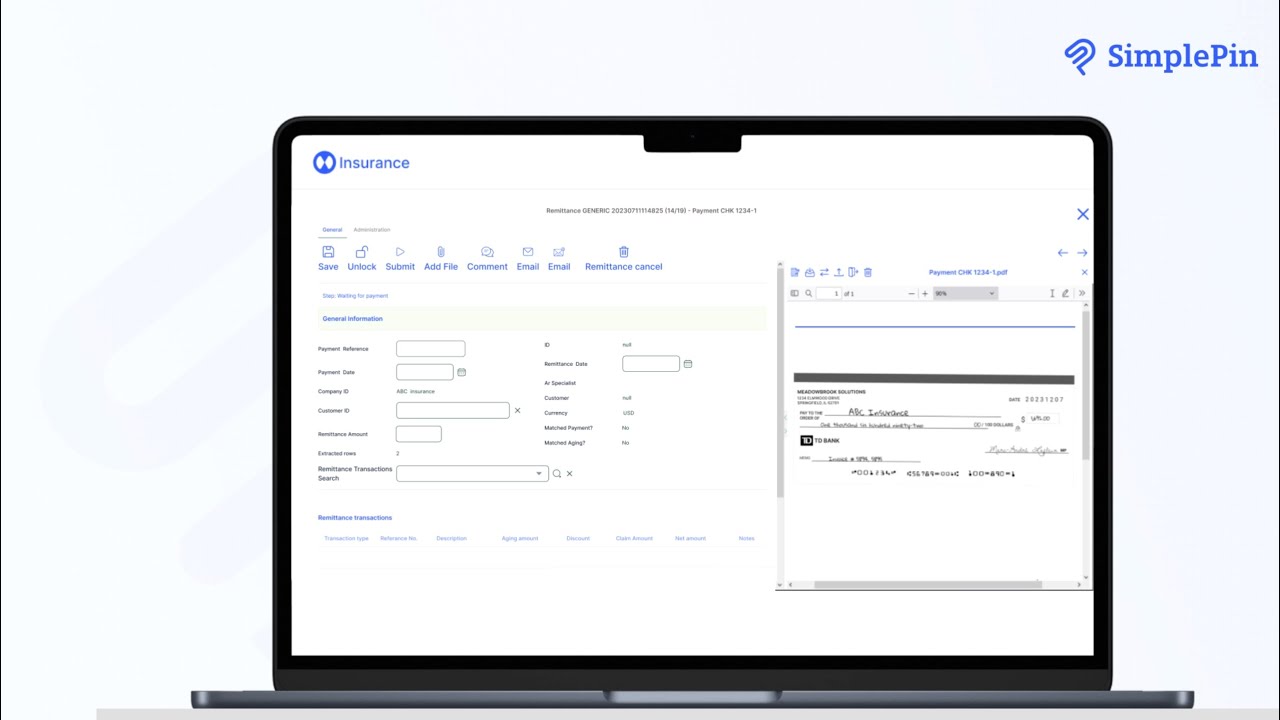This screenshot has width=1280, height=720.
Task: Click the check image in PDF
Action: 933,430
